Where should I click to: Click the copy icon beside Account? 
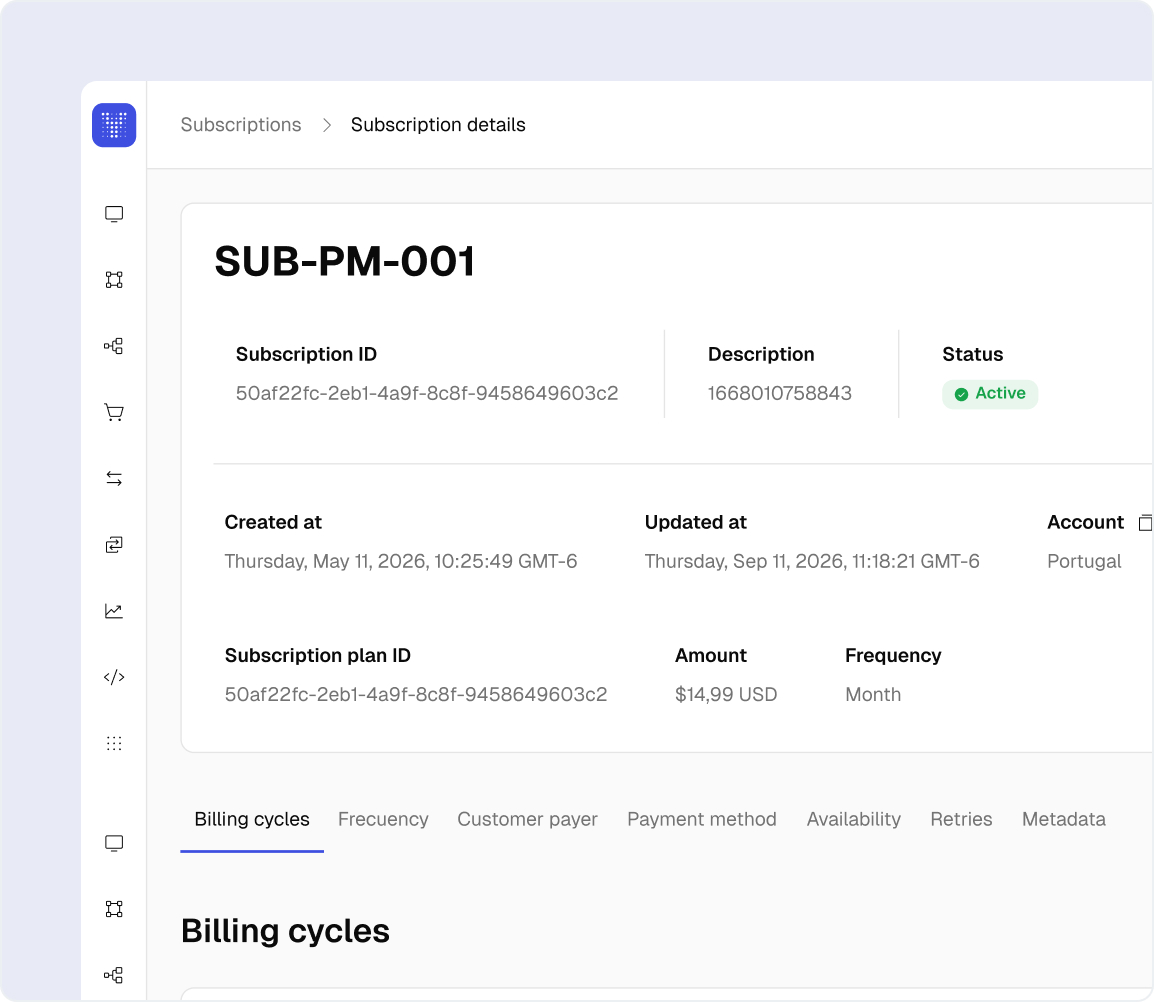(x=1146, y=522)
